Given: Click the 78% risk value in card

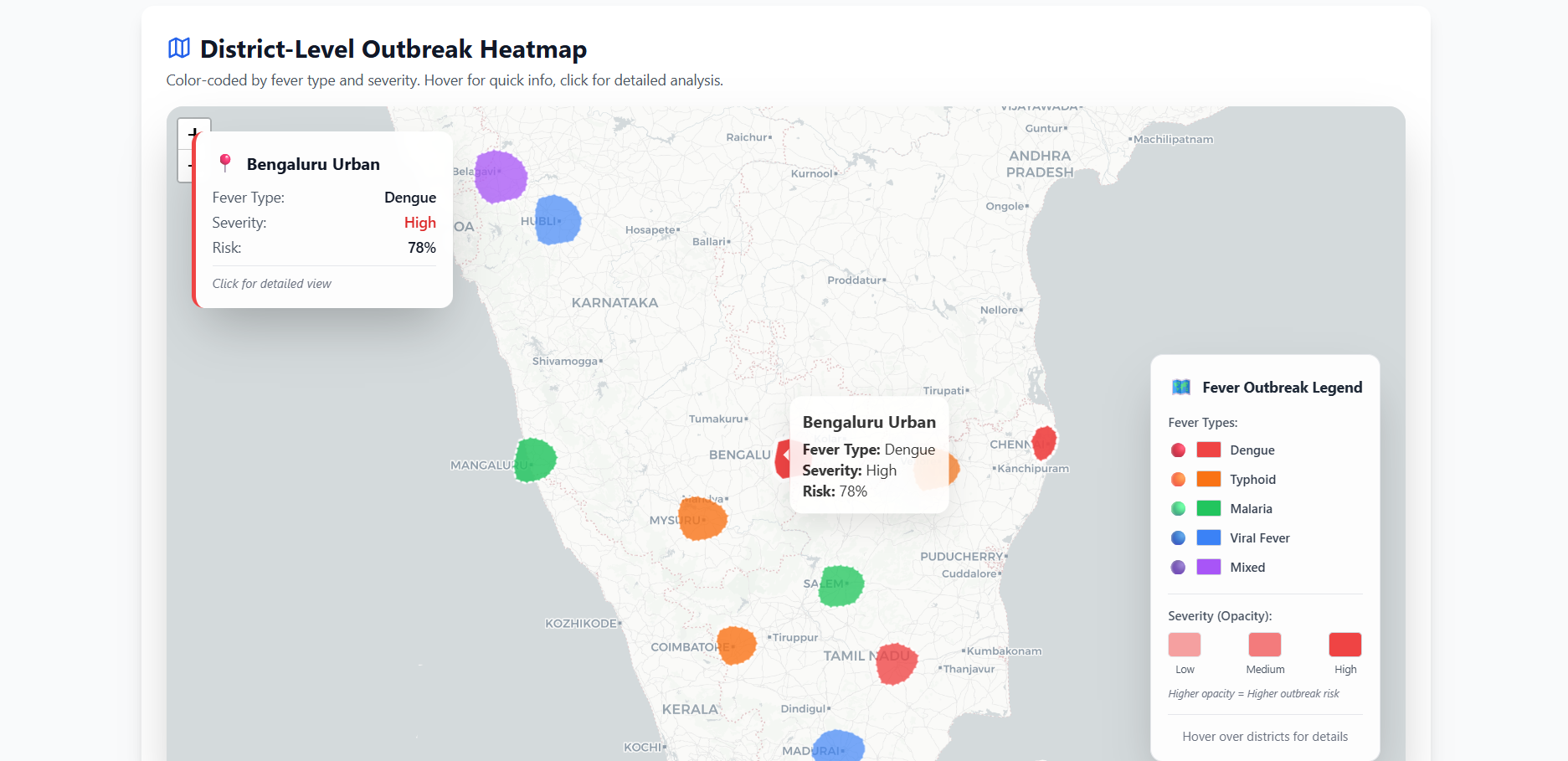Looking at the screenshot, I should [x=422, y=248].
